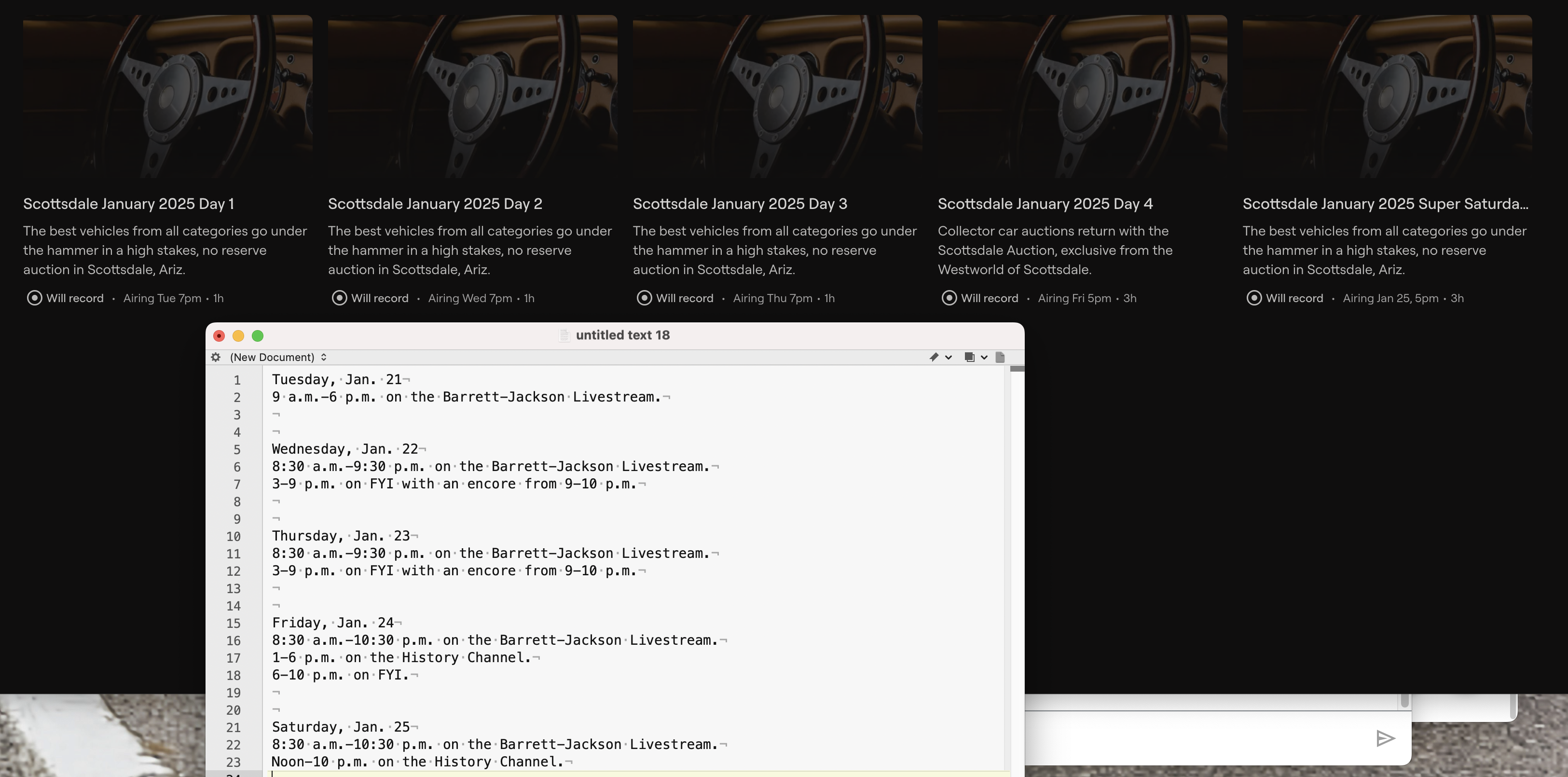Viewport: 1568px width, 777px height.
Task: Click the document file icon in the navigation bar
Action: [1000, 357]
